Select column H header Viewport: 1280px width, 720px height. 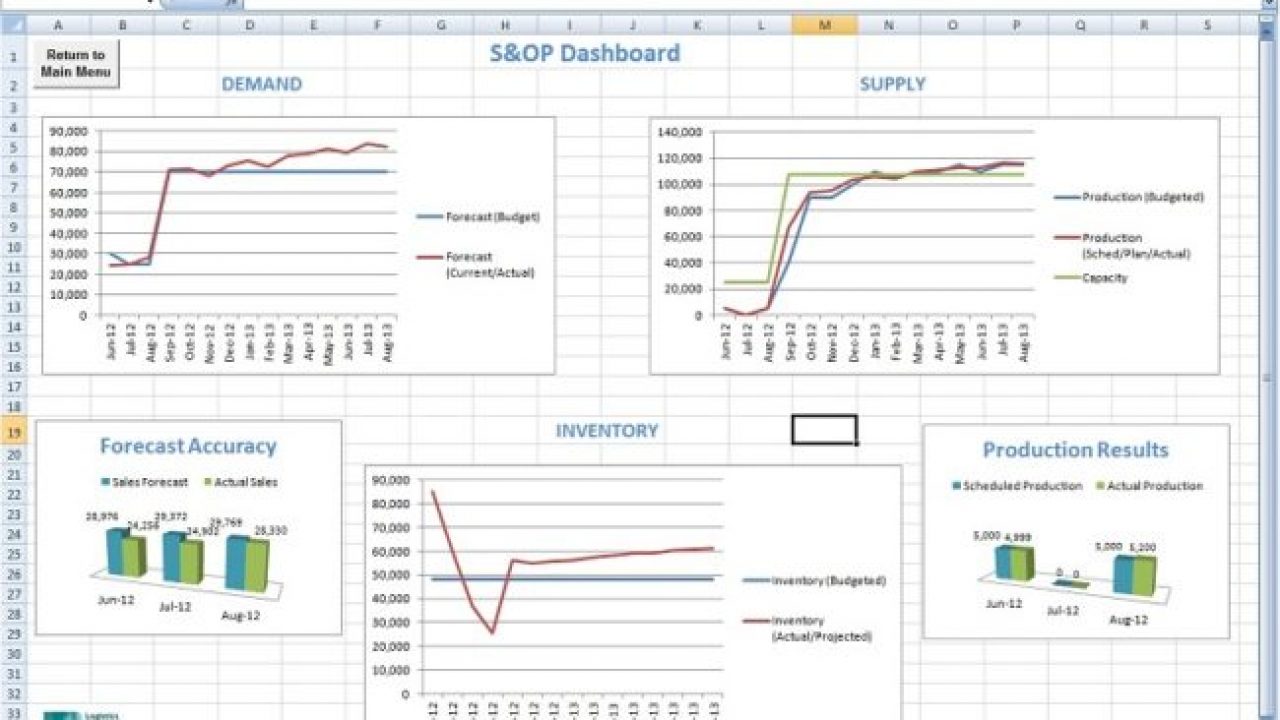pos(505,25)
